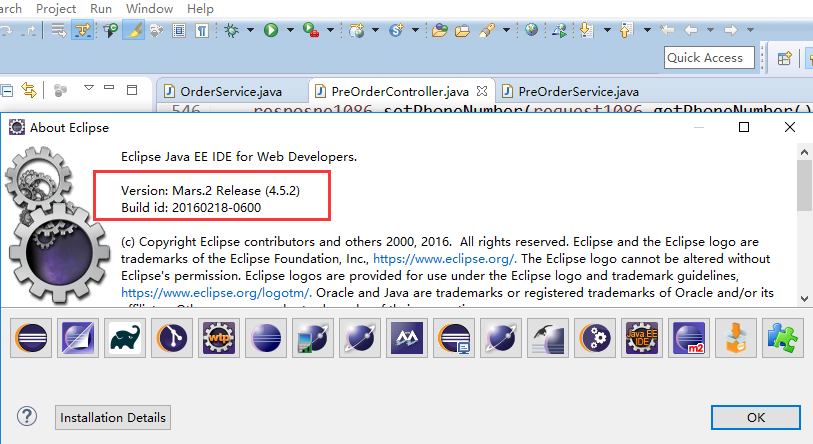
Task: Click the Run Last Tool icon with red toolbox
Action: (311, 31)
